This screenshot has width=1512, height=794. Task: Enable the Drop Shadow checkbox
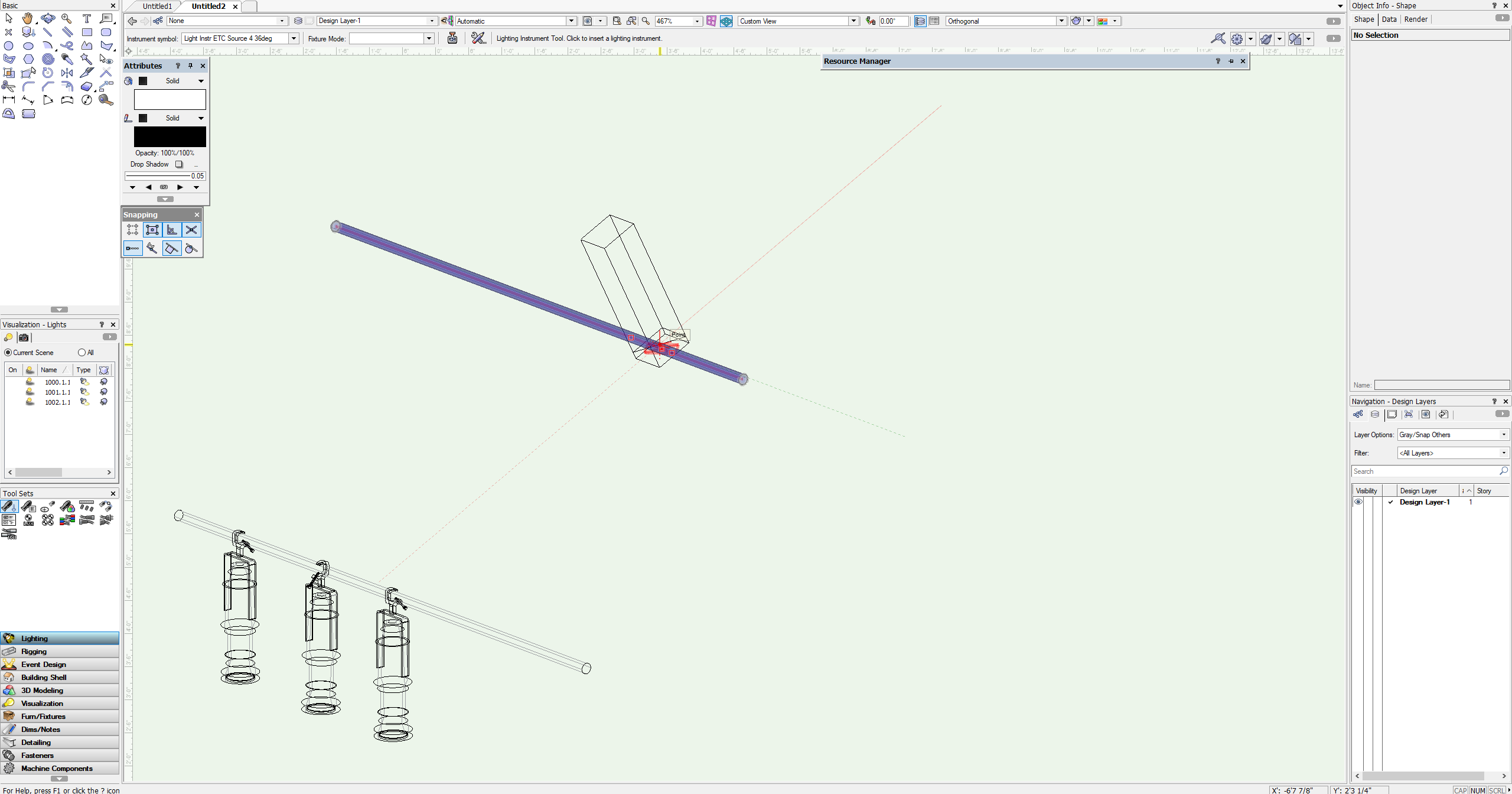pyautogui.click(x=179, y=164)
